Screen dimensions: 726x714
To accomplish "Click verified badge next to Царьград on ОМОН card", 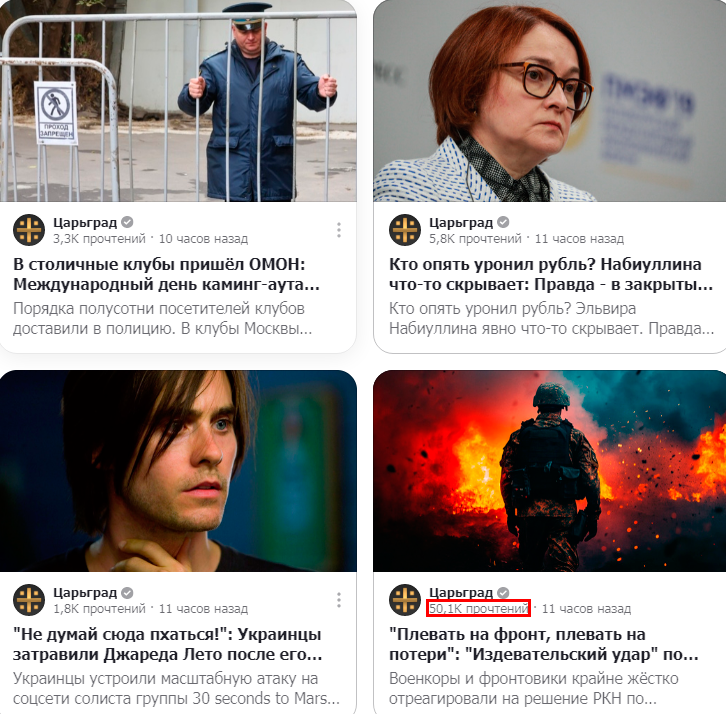I will pos(127,222).
